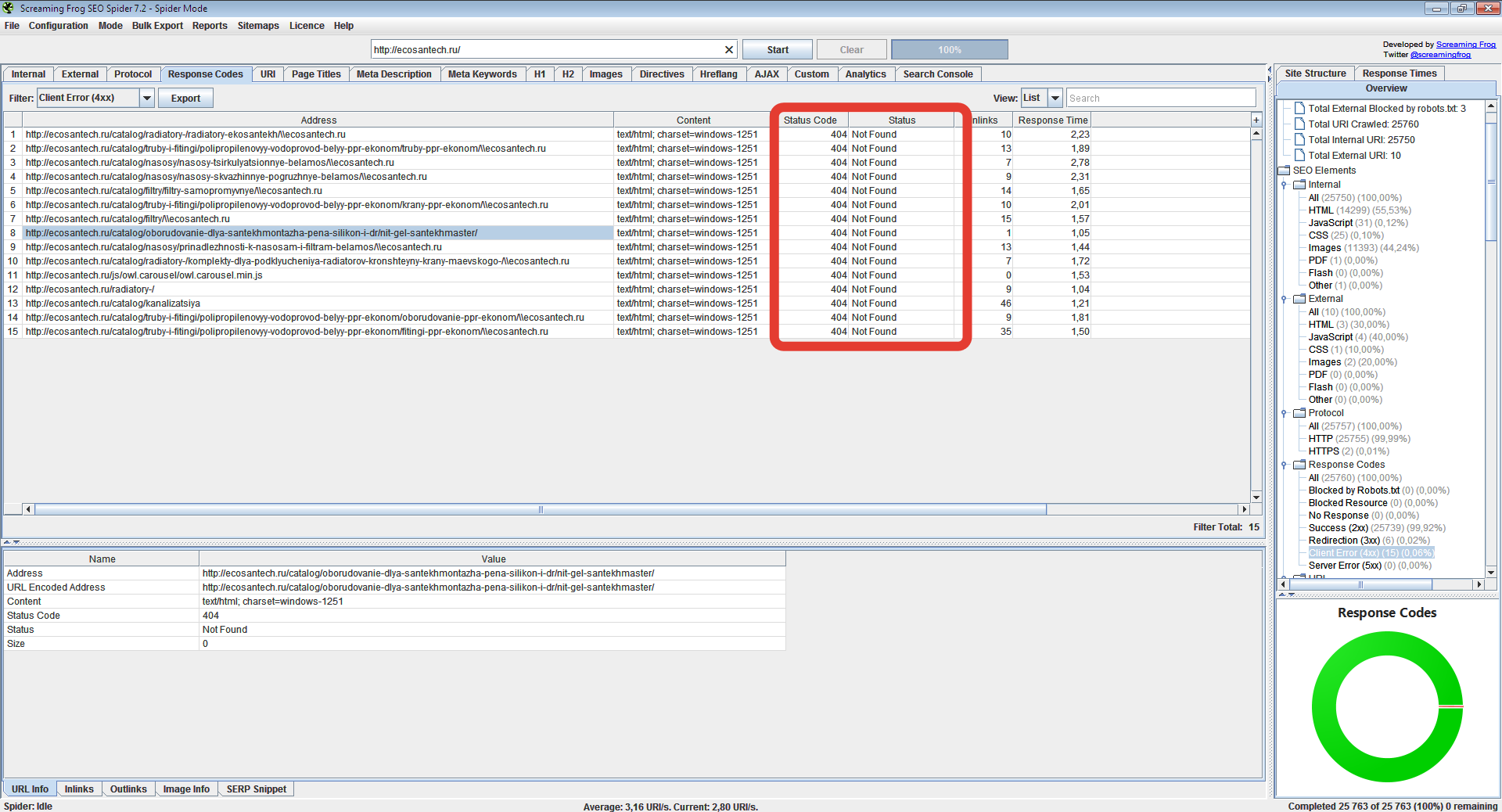Select Client Error (4xx) in overview tree
This screenshot has width=1502, height=812.
[x=1371, y=553]
